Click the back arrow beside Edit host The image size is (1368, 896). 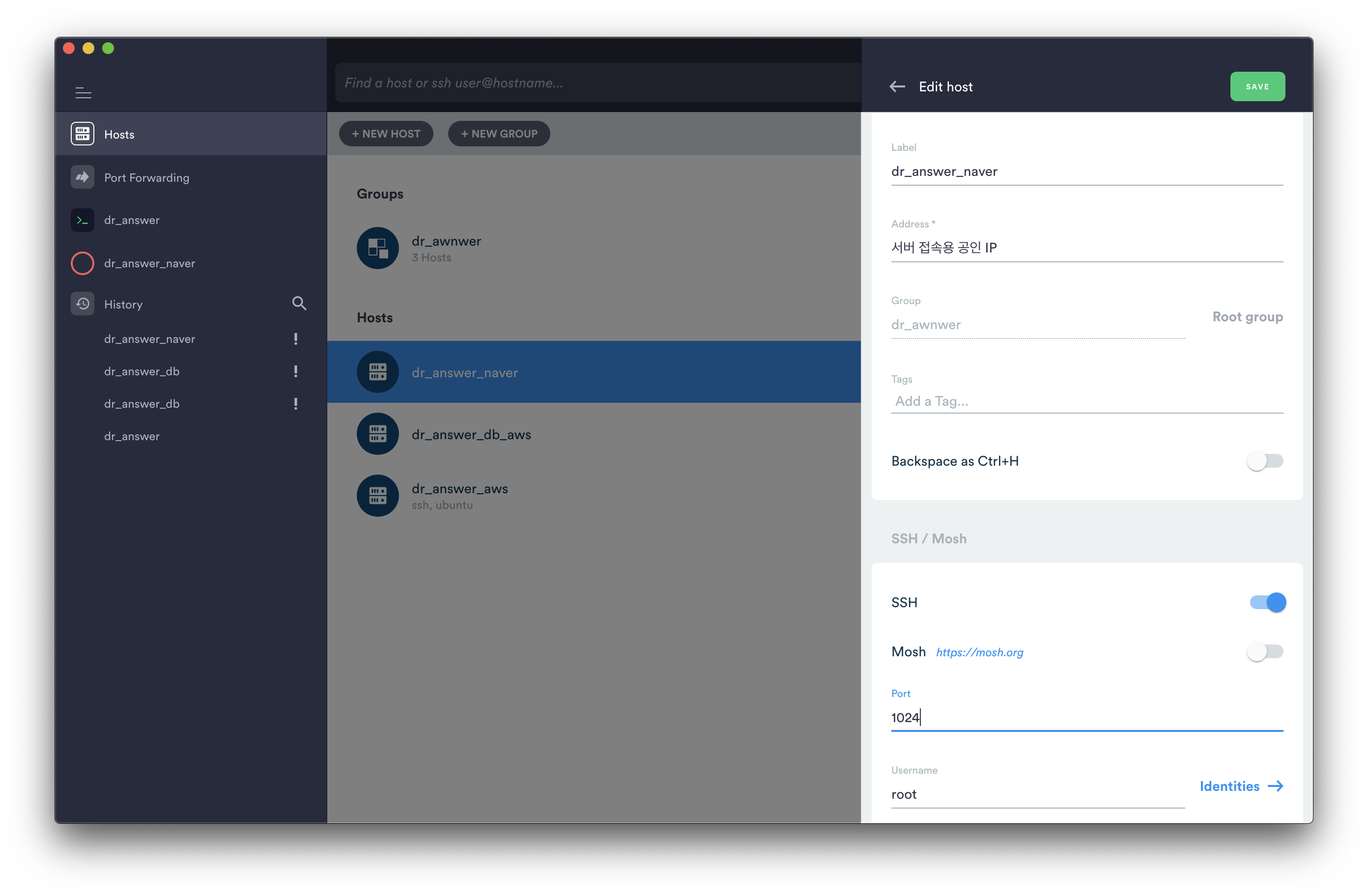coord(897,87)
